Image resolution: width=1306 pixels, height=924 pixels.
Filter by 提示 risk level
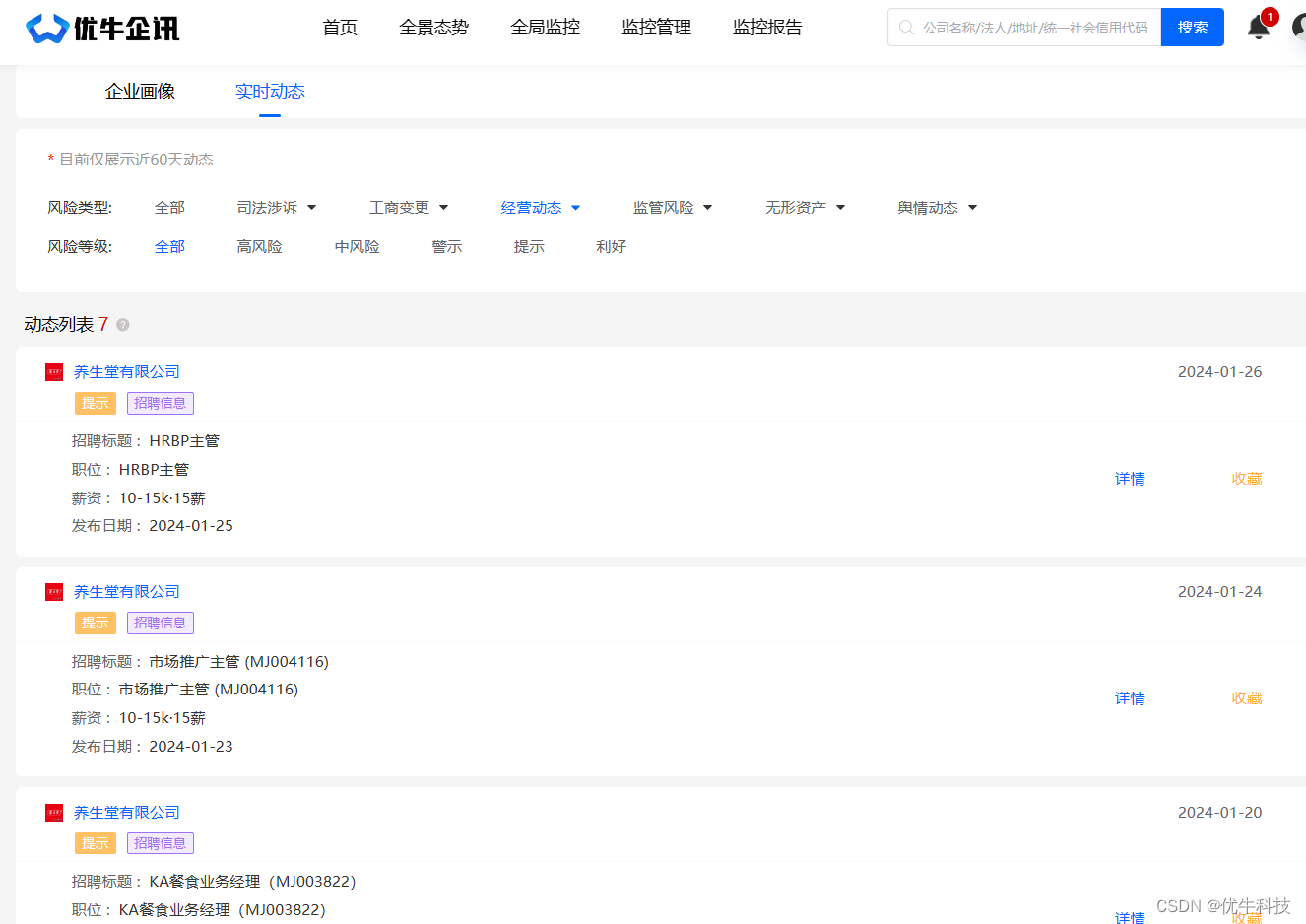click(x=529, y=247)
